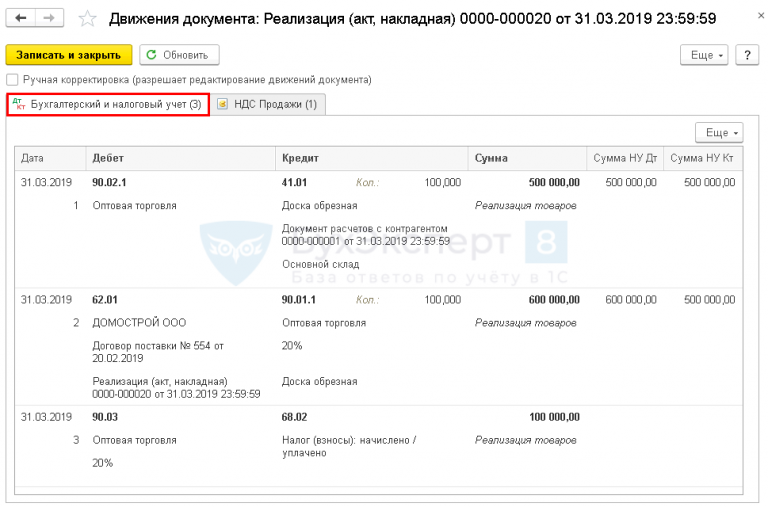
Task: Click ДОМОСТРОЙ ООО counterparty cell
Action: pyautogui.click(x=139, y=323)
